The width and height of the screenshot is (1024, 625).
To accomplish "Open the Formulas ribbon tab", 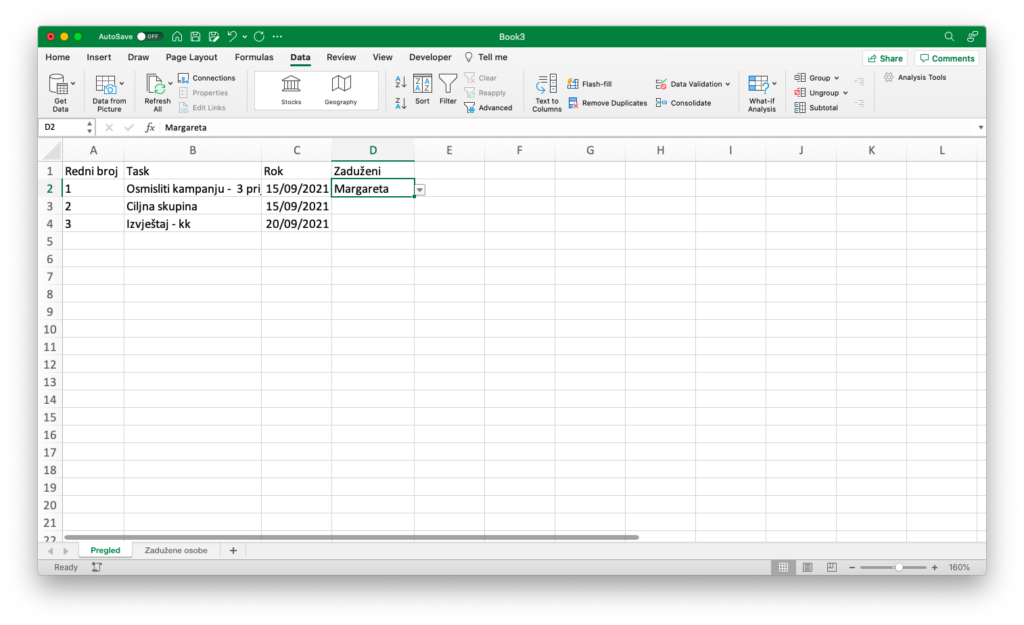I will 254,58.
